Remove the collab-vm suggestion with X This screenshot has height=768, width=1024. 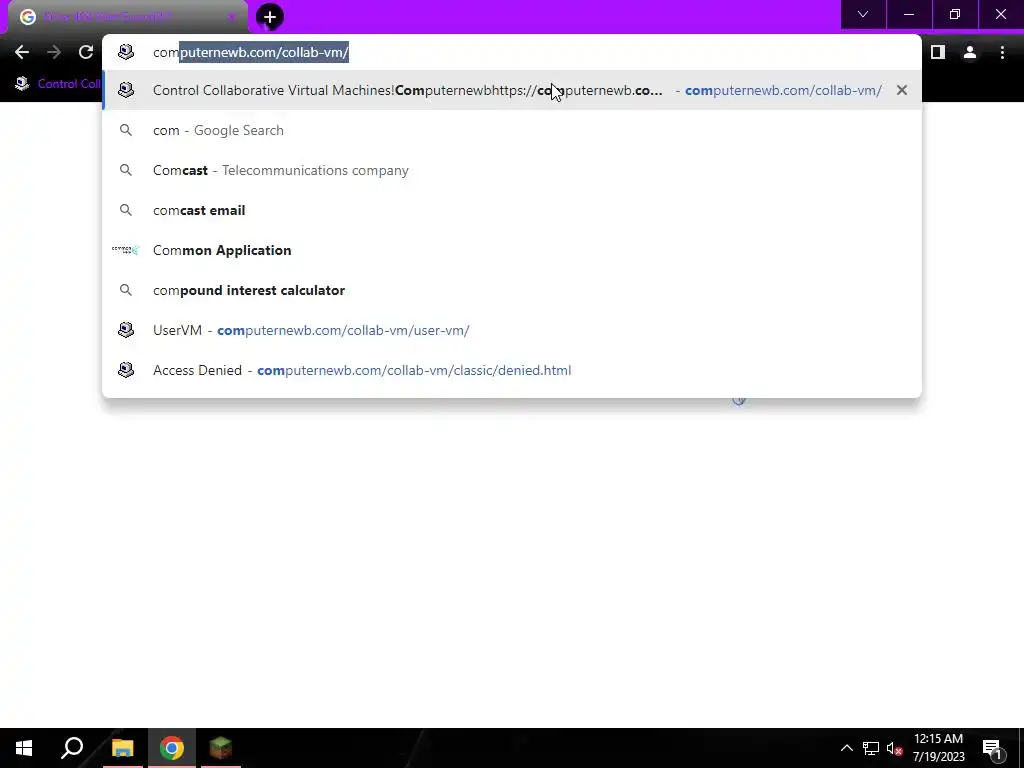coord(902,90)
